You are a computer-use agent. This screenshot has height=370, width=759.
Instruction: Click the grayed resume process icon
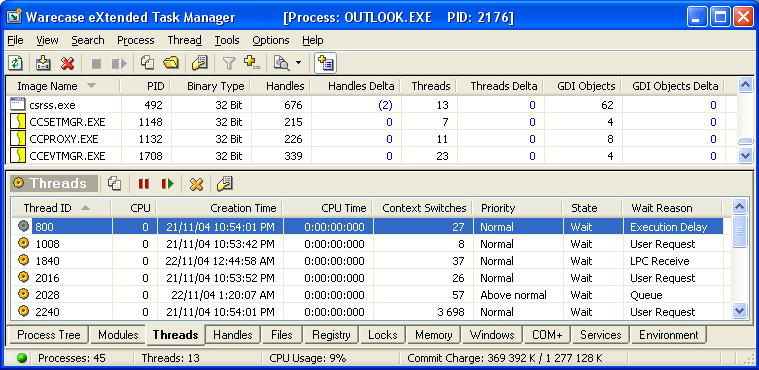click(119, 63)
